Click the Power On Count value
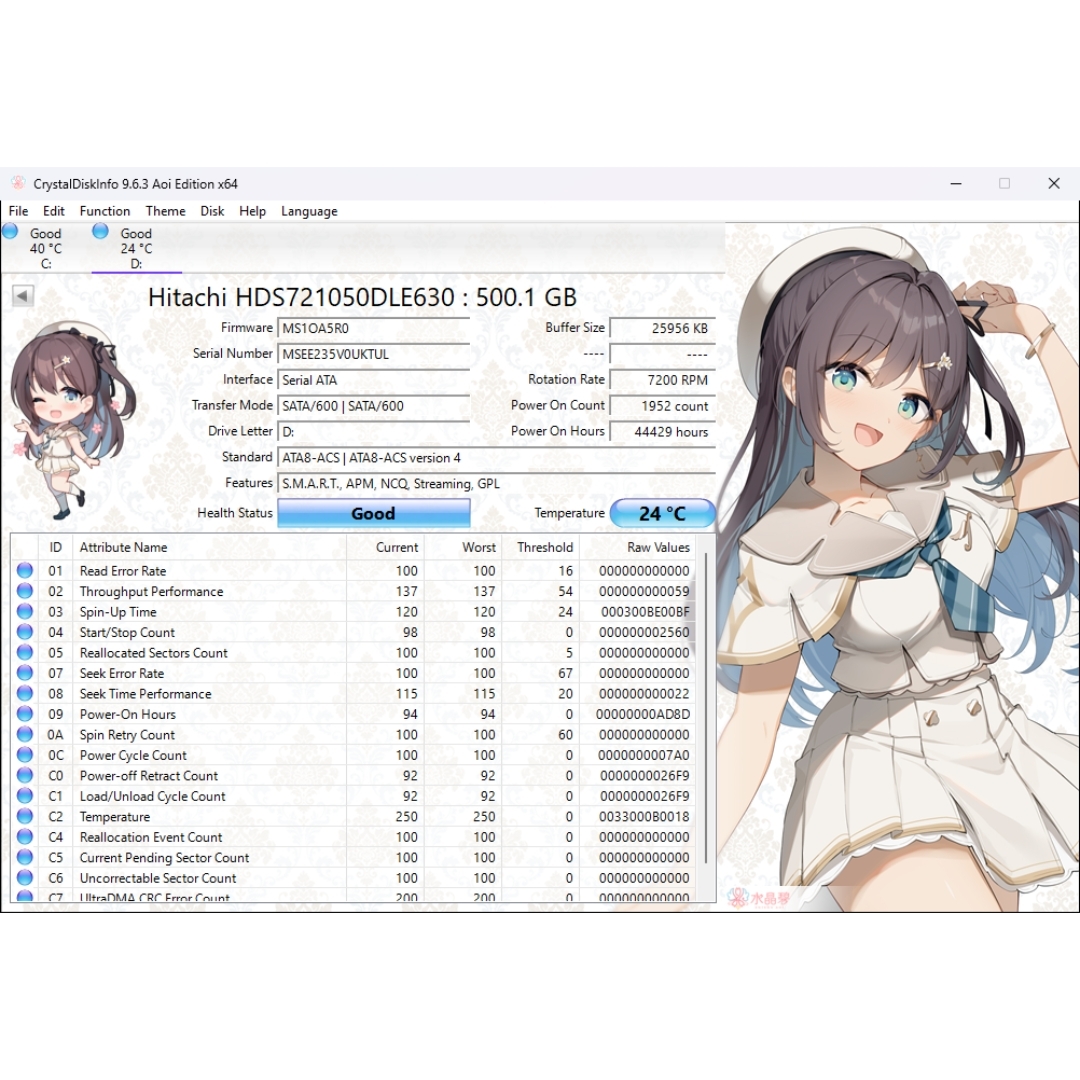 pos(663,406)
